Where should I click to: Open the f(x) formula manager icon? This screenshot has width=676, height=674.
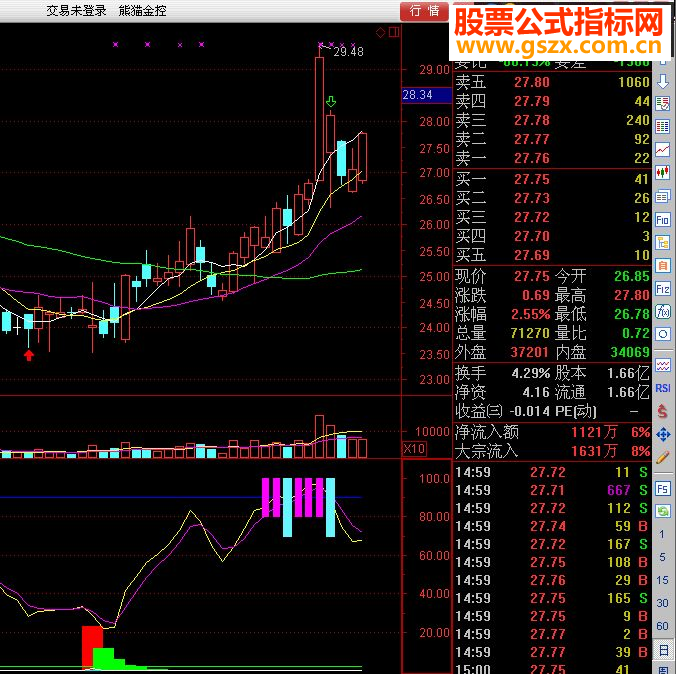tap(663, 311)
